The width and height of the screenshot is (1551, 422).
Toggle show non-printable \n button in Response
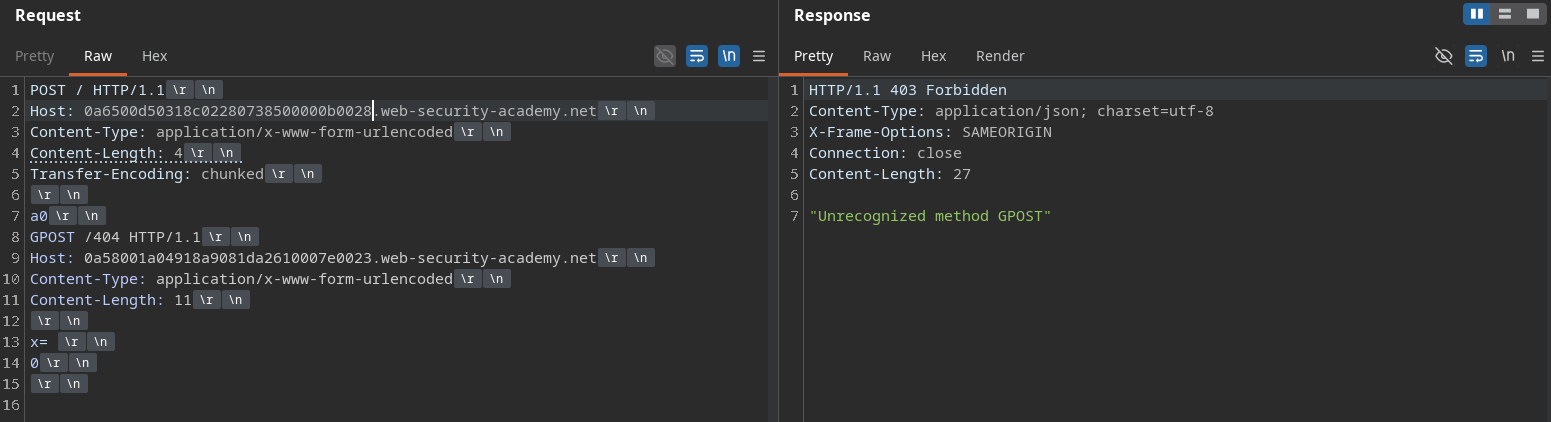point(1508,56)
